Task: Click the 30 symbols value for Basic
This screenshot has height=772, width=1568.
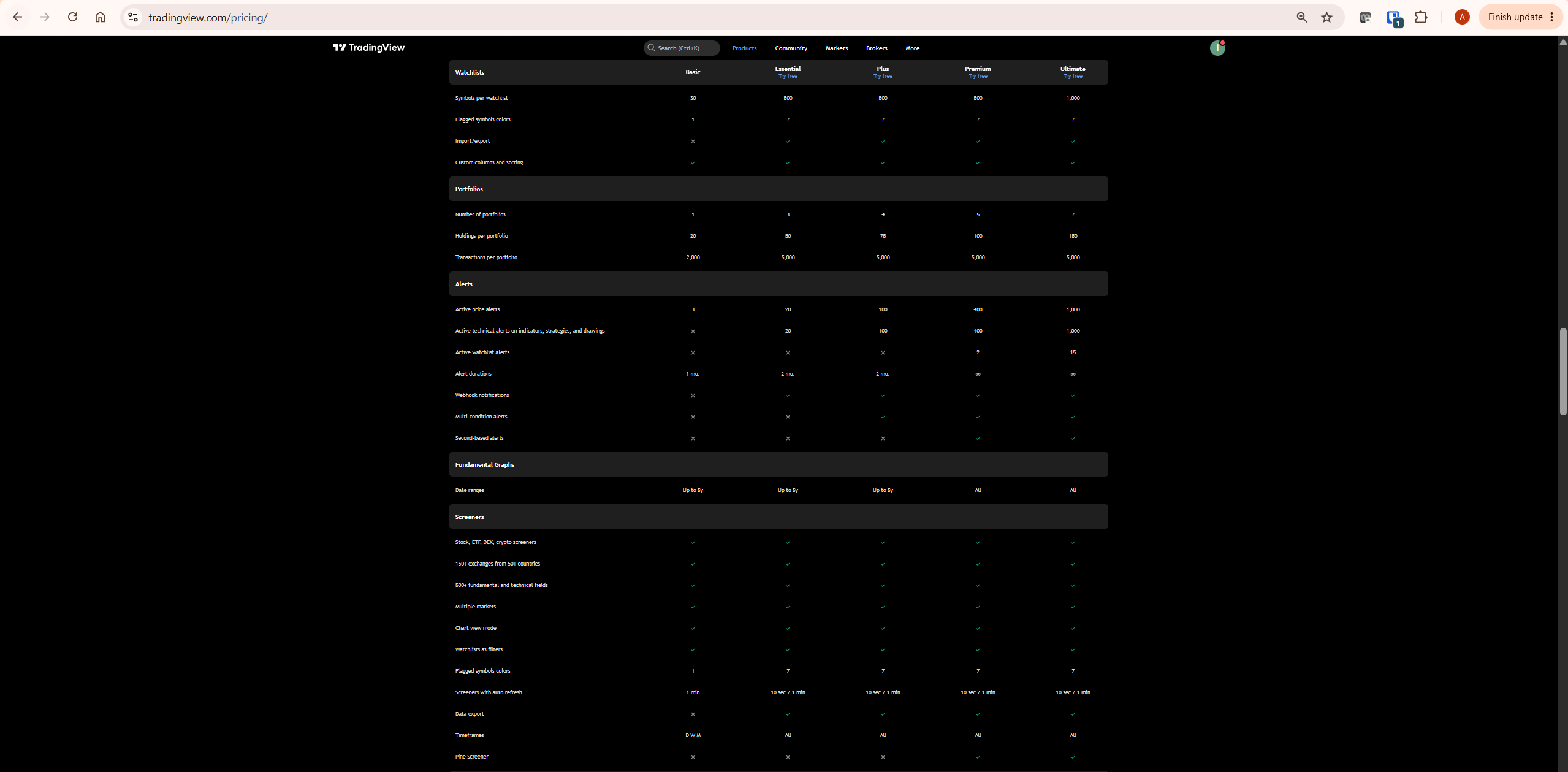Action: pos(693,98)
